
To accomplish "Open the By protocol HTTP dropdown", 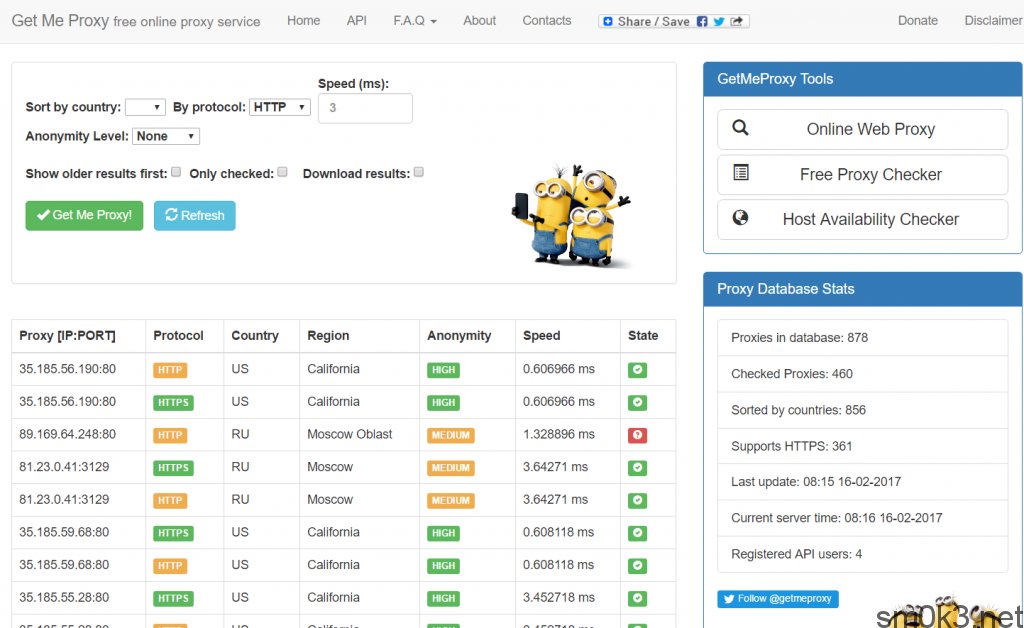I will [280, 107].
